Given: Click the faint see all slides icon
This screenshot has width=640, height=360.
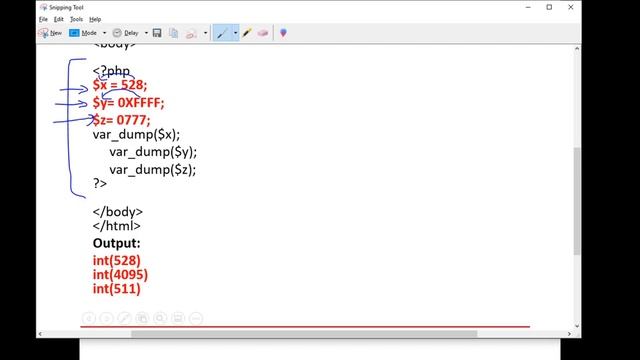Looking at the screenshot, I should (142, 318).
